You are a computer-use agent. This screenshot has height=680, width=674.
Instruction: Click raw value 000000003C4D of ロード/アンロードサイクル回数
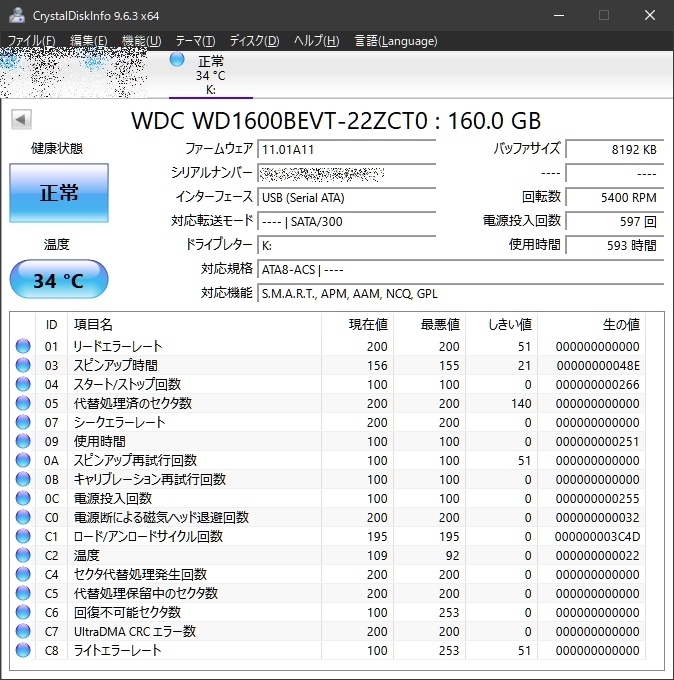[598, 536]
